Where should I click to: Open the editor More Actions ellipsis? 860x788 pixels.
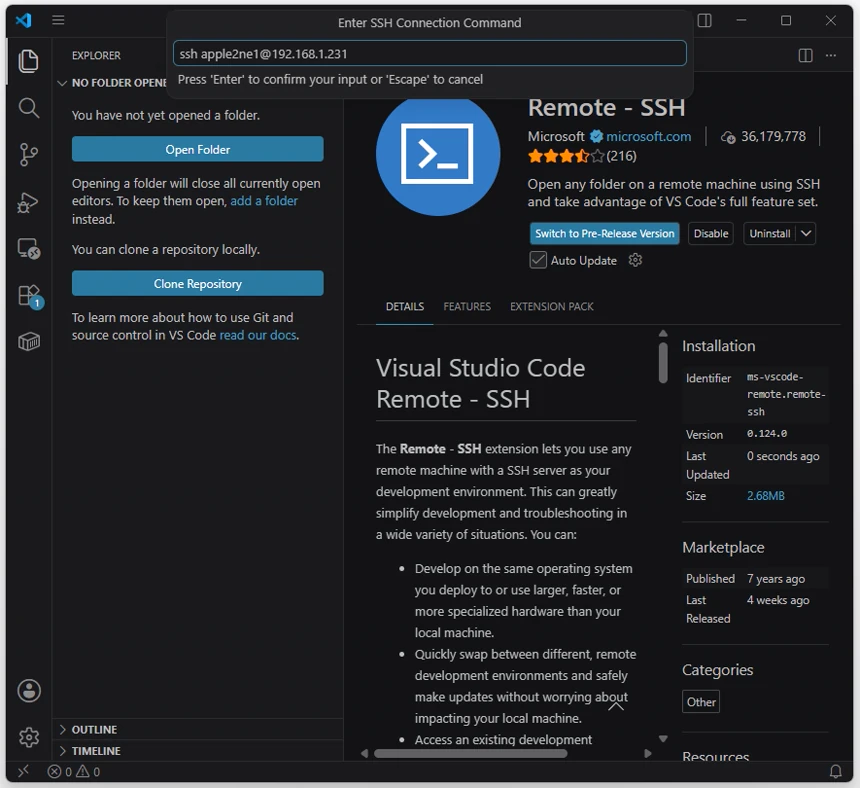click(x=831, y=55)
